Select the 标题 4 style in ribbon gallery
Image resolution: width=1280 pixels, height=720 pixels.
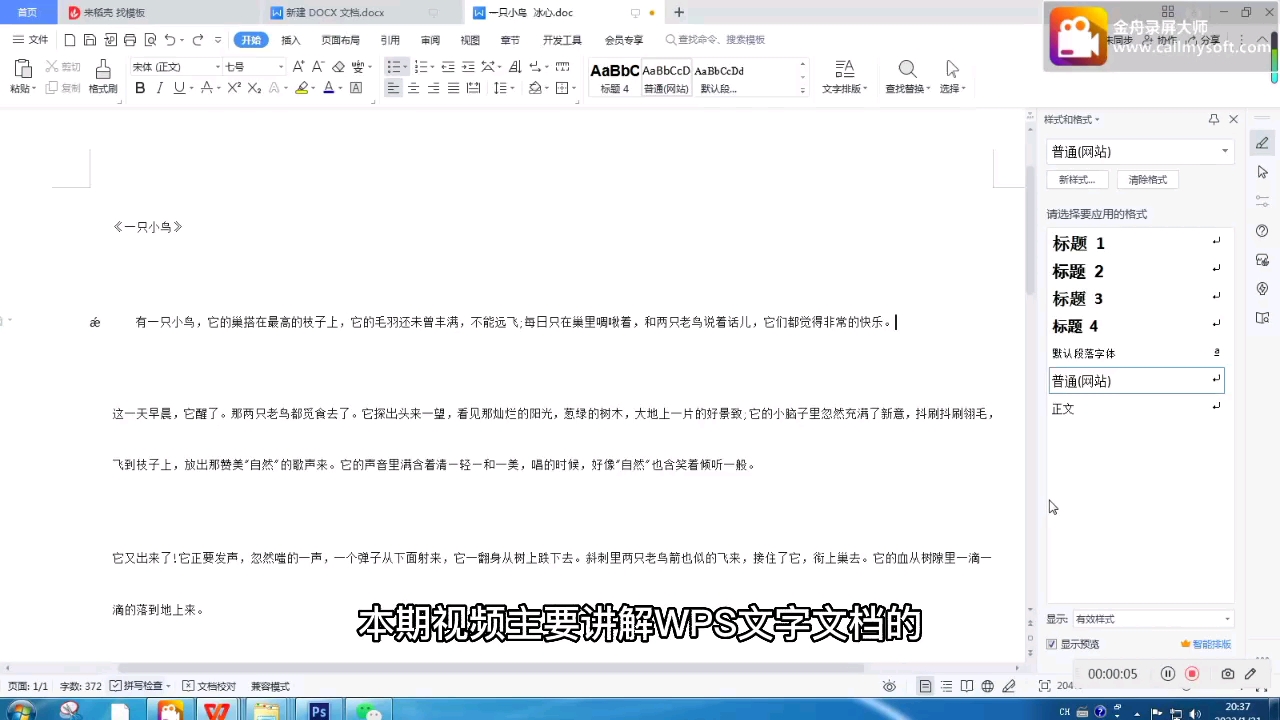(614, 77)
